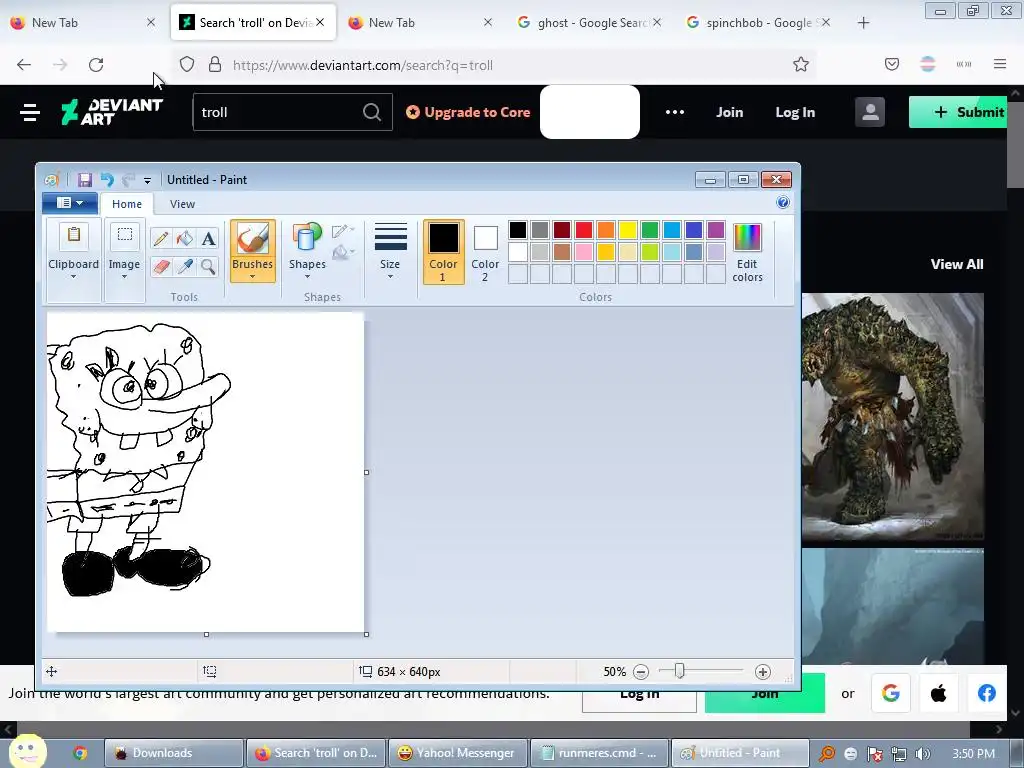Viewport: 1024px width, 768px height.
Task: Select the Pencil tool in Paint
Action: pos(161,238)
